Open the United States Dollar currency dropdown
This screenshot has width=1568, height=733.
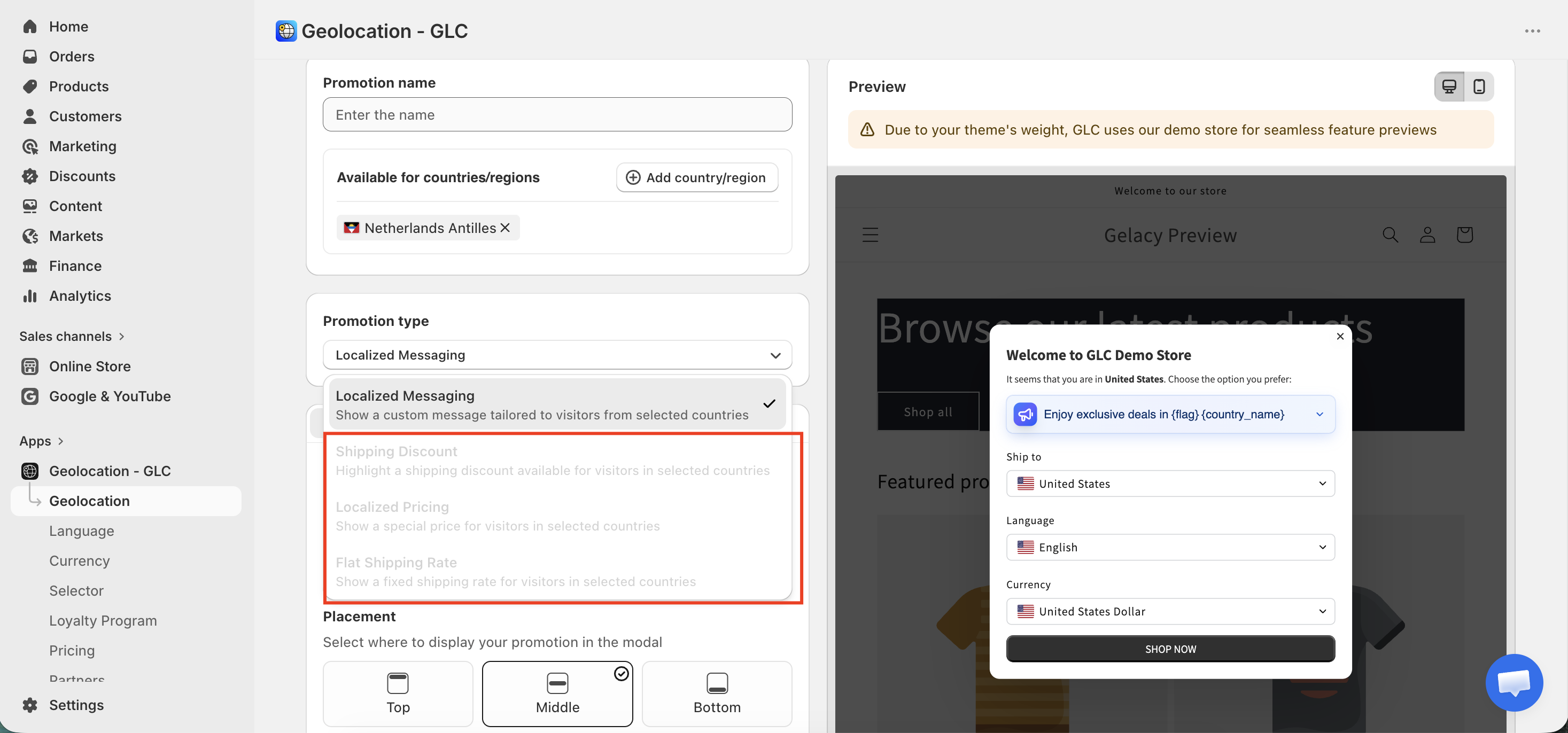coord(1170,611)
